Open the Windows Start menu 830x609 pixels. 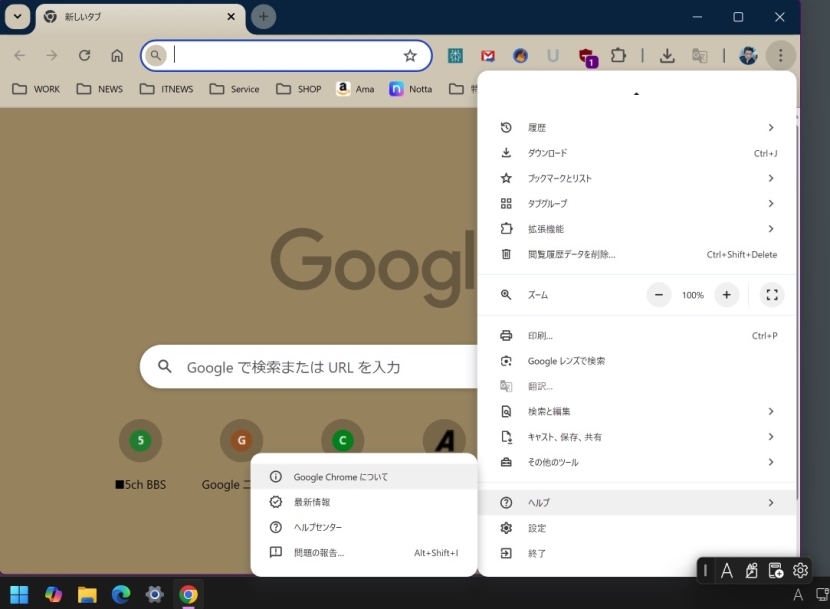19,595
